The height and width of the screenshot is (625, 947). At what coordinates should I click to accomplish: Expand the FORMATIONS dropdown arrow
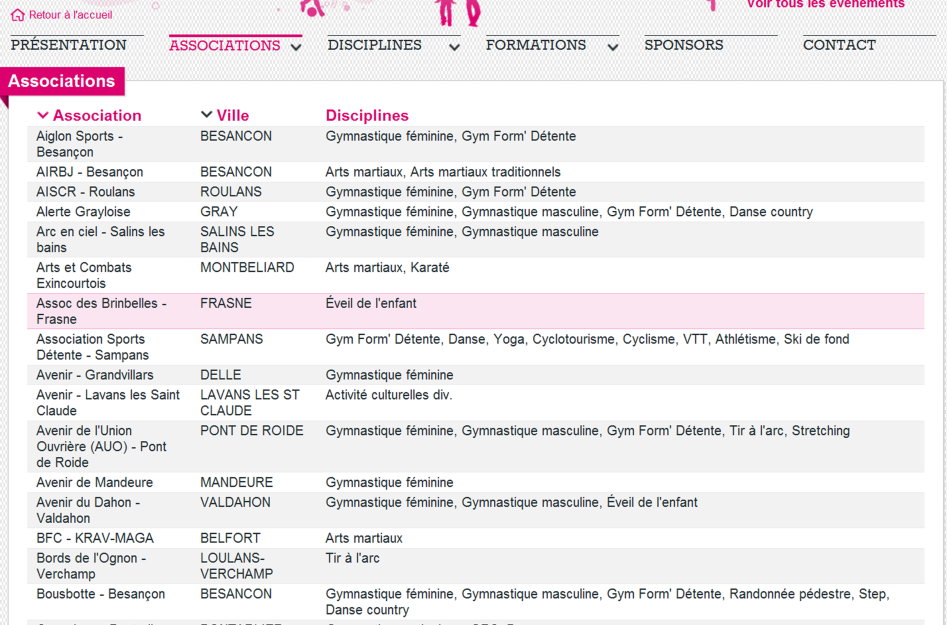(x=612, y=47)
